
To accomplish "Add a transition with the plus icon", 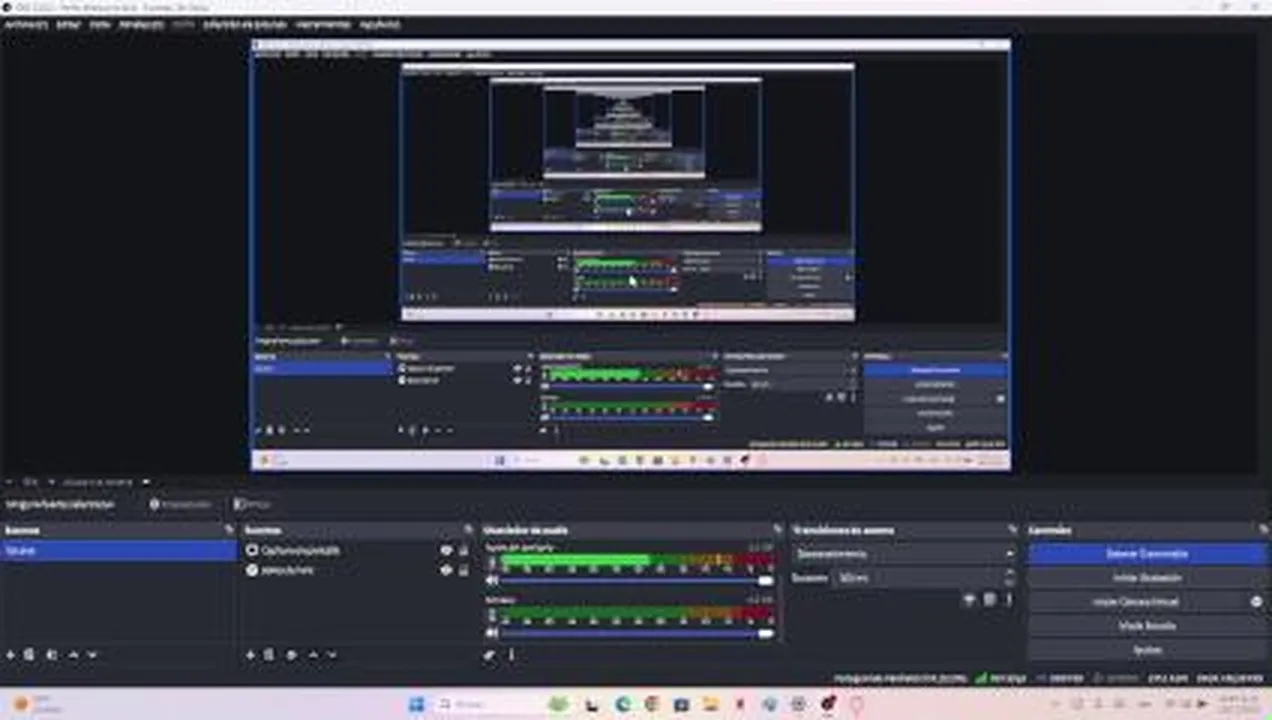I will 969,600.
